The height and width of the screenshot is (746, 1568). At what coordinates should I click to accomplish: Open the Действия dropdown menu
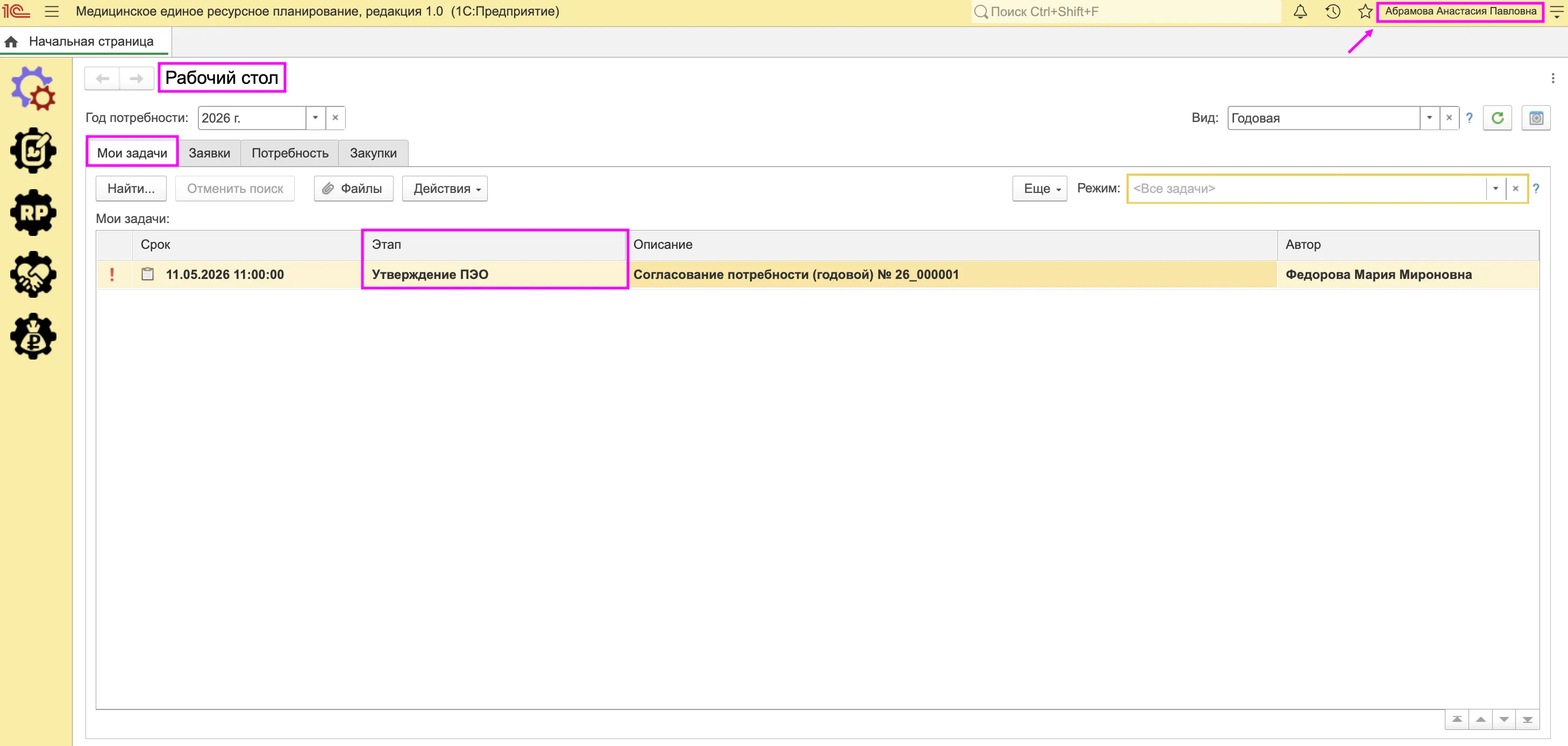coord(445,189)
